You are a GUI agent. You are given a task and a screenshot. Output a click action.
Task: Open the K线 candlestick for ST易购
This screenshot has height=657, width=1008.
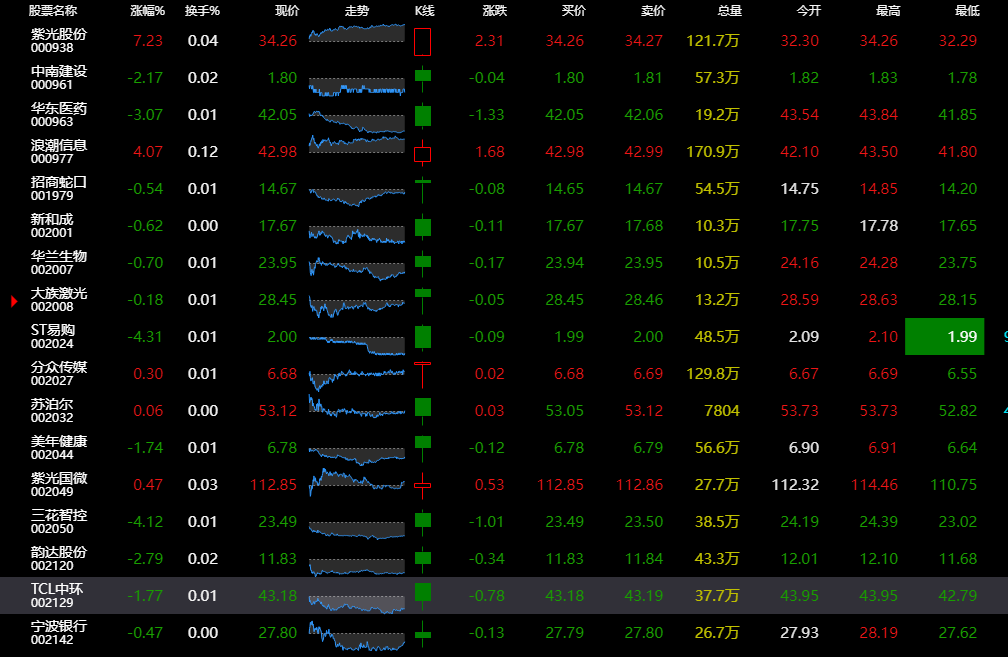[x=422, y=337]
